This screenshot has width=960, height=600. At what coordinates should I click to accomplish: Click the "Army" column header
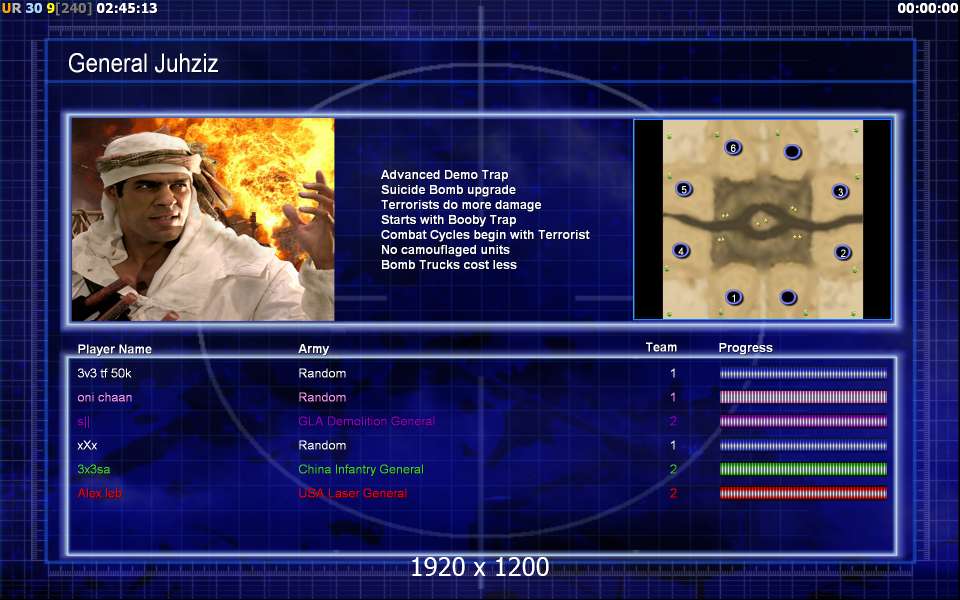tap(313, 349)
